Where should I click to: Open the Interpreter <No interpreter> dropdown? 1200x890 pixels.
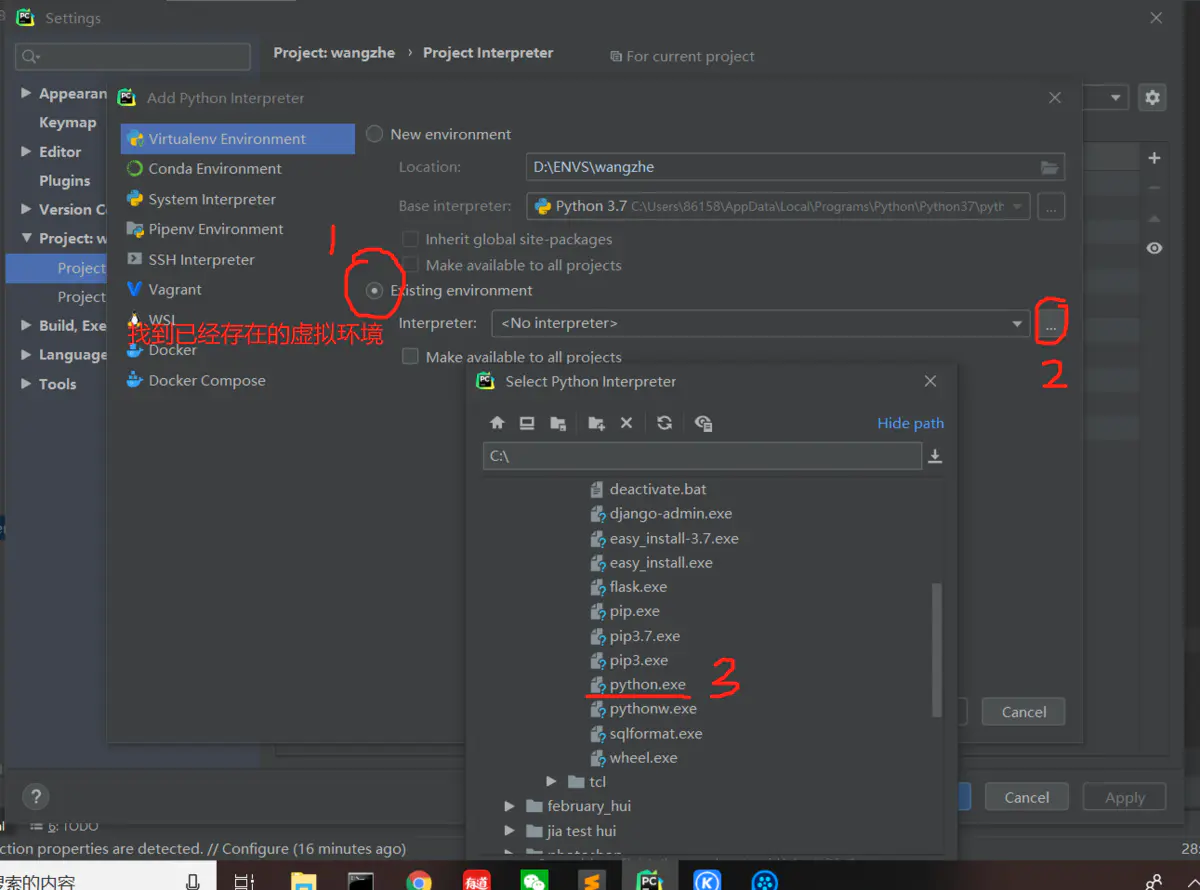click(x=760, y=323)
